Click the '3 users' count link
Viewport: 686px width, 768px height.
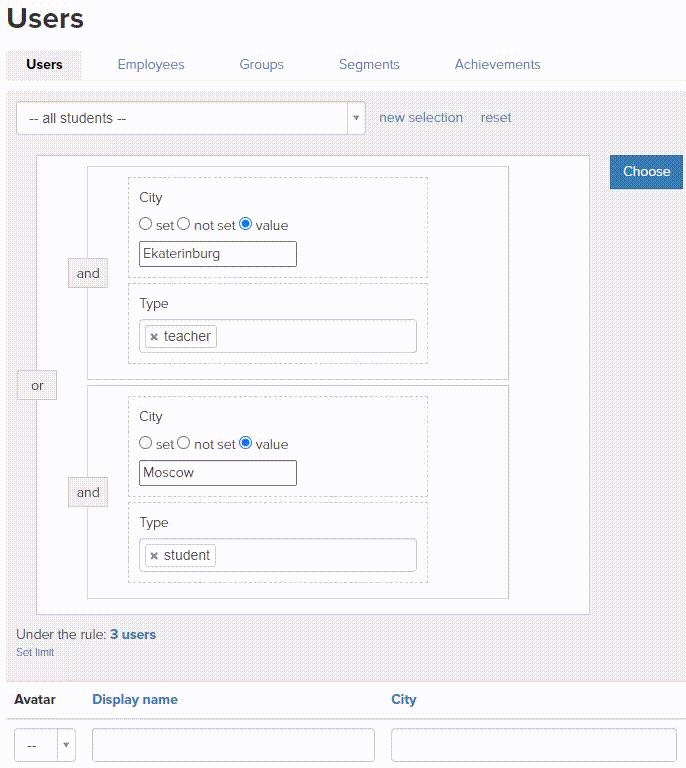click(x=133, y=634)
